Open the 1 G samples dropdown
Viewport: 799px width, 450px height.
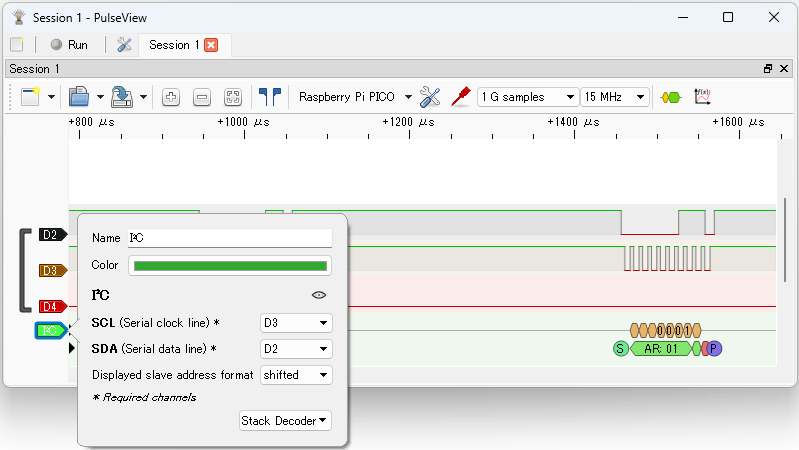[x=528, y=97]
